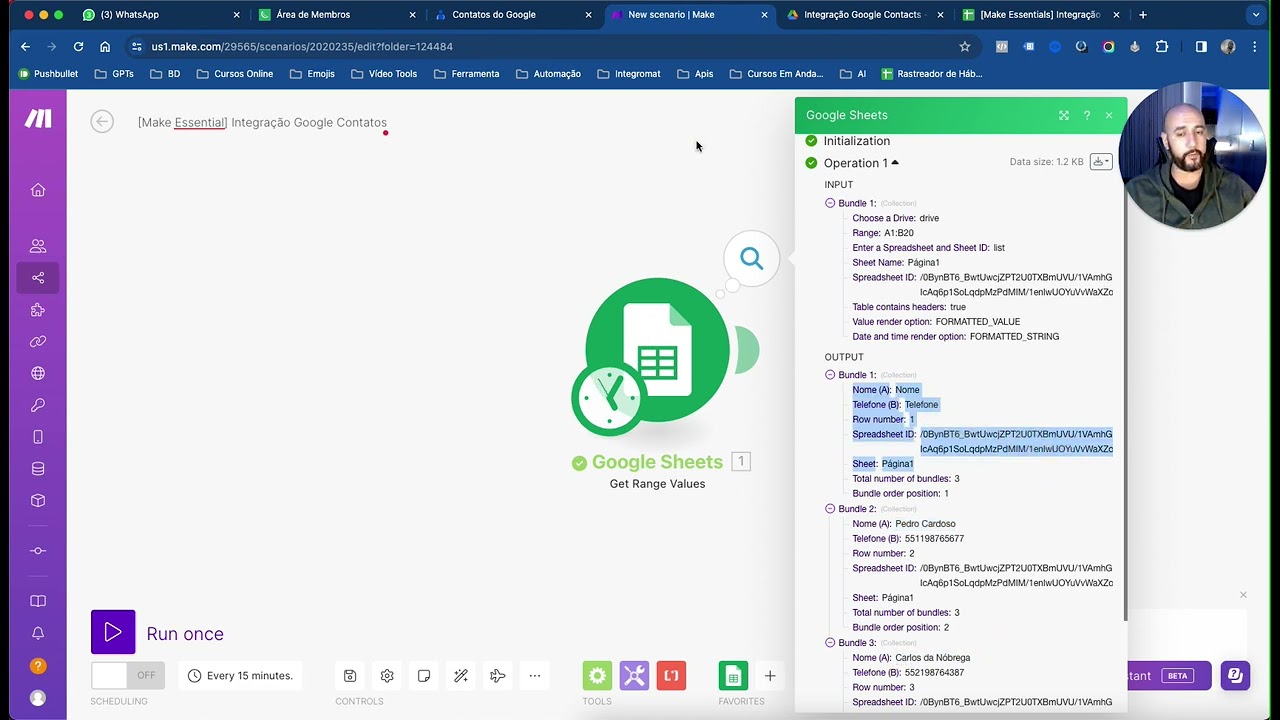Click clock trigger icon on module
This screenshot has height=720, width=1280.
pyautogui.click(x=609, y=397)
